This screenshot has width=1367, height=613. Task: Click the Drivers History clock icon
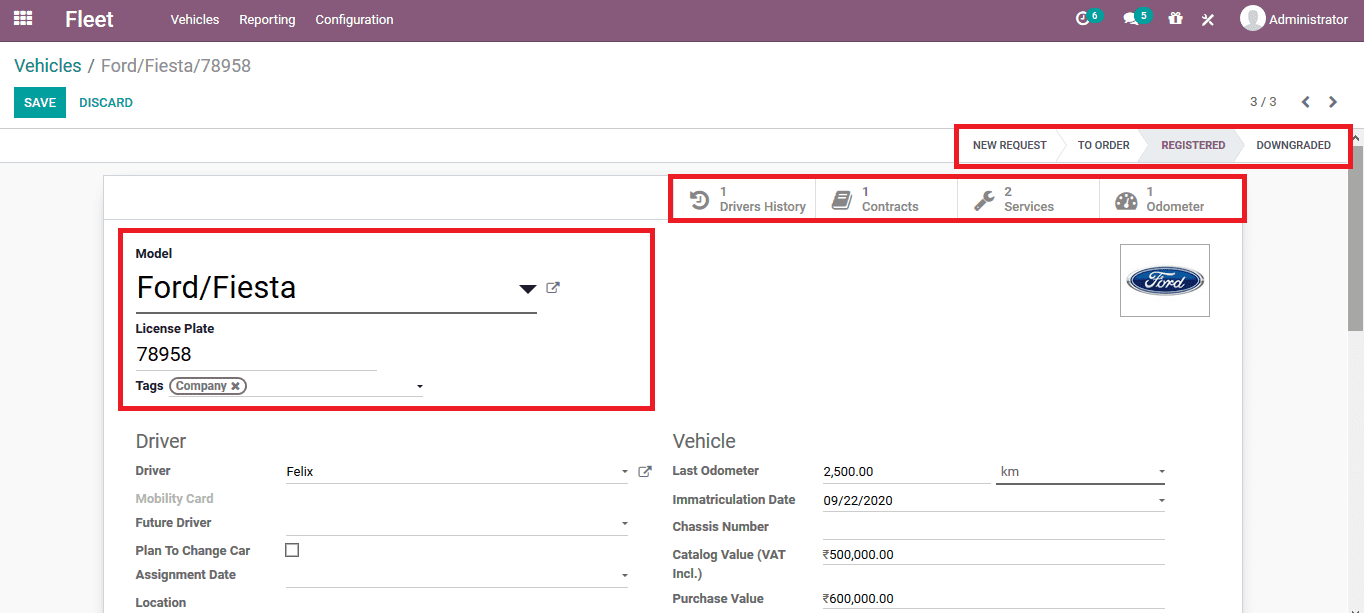pyautogui.click(x=700, y=199)
